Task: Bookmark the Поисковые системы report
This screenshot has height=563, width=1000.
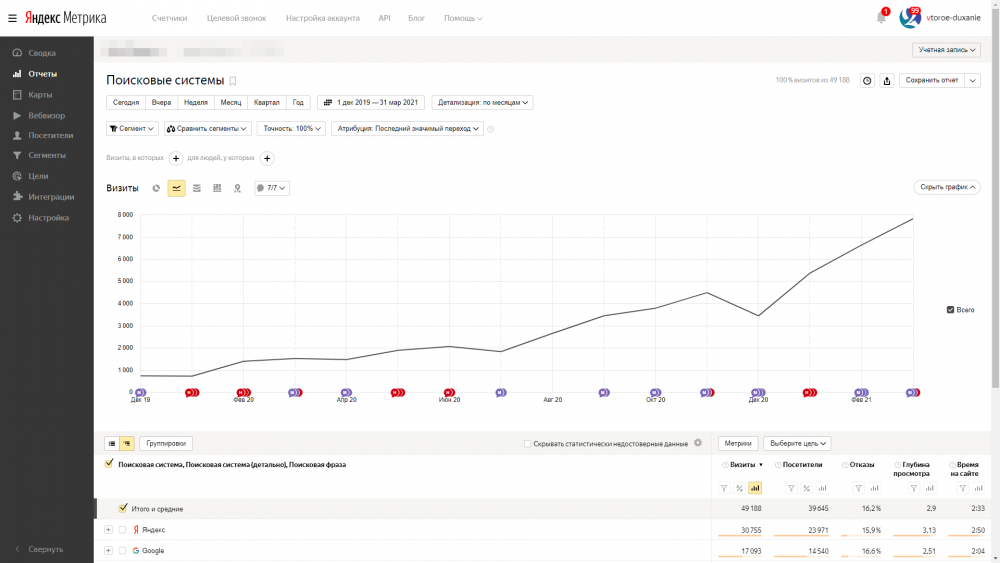Action: point(233,81)
